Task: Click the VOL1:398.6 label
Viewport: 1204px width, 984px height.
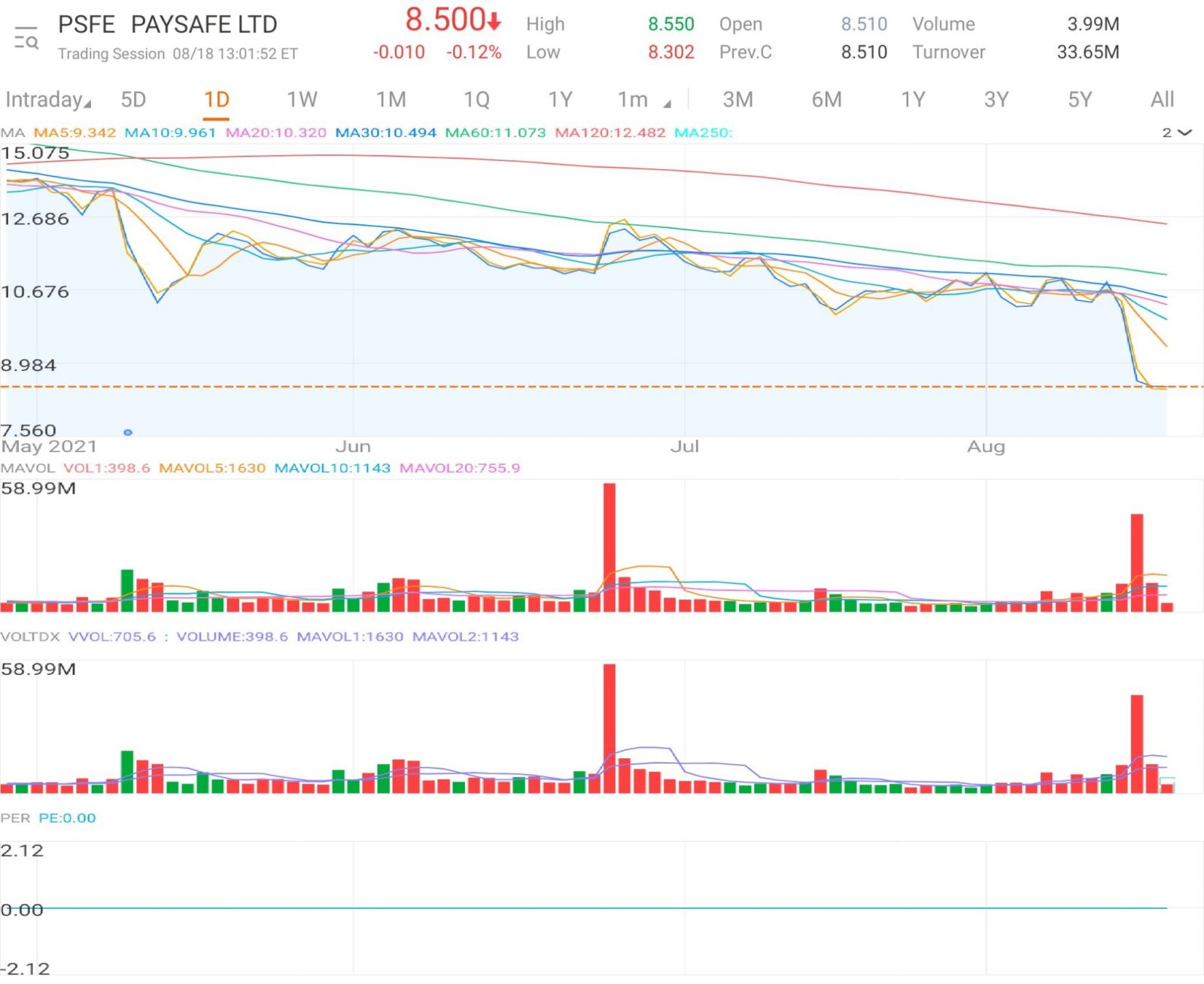Action: (x=107, y=468)
